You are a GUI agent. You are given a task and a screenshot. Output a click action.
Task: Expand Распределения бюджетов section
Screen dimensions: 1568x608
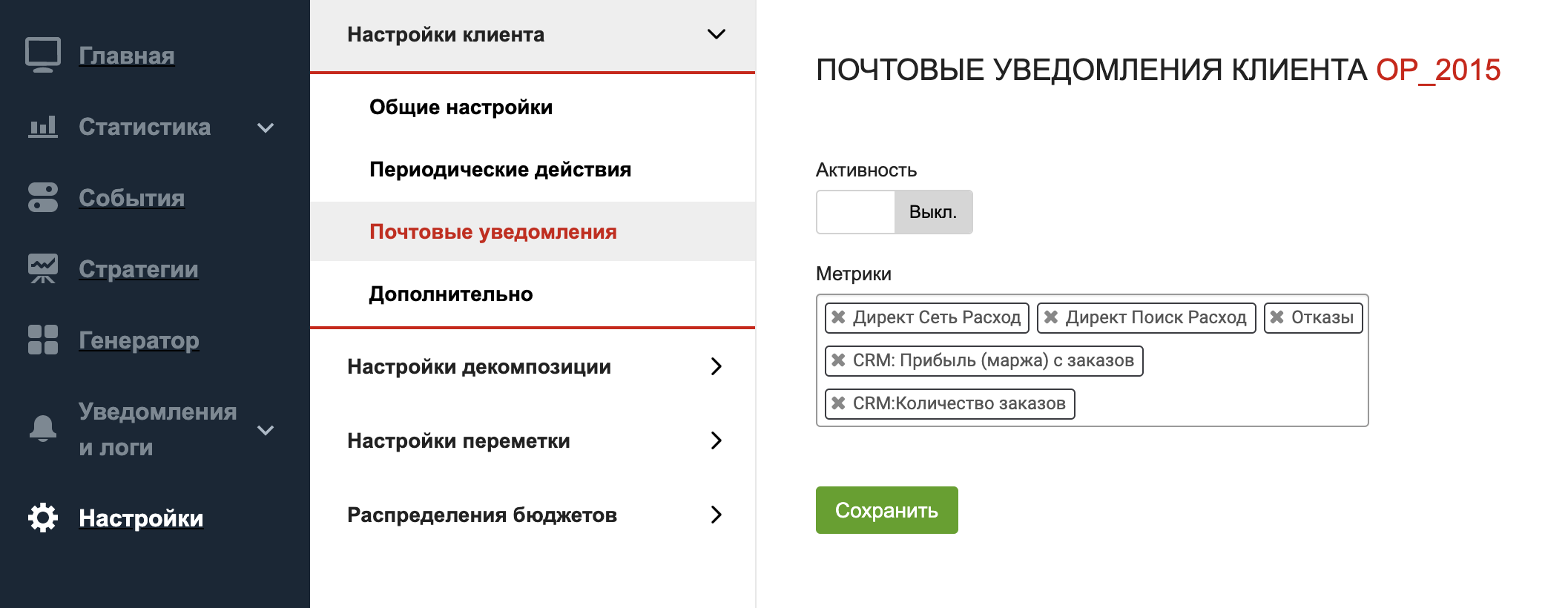716,515
